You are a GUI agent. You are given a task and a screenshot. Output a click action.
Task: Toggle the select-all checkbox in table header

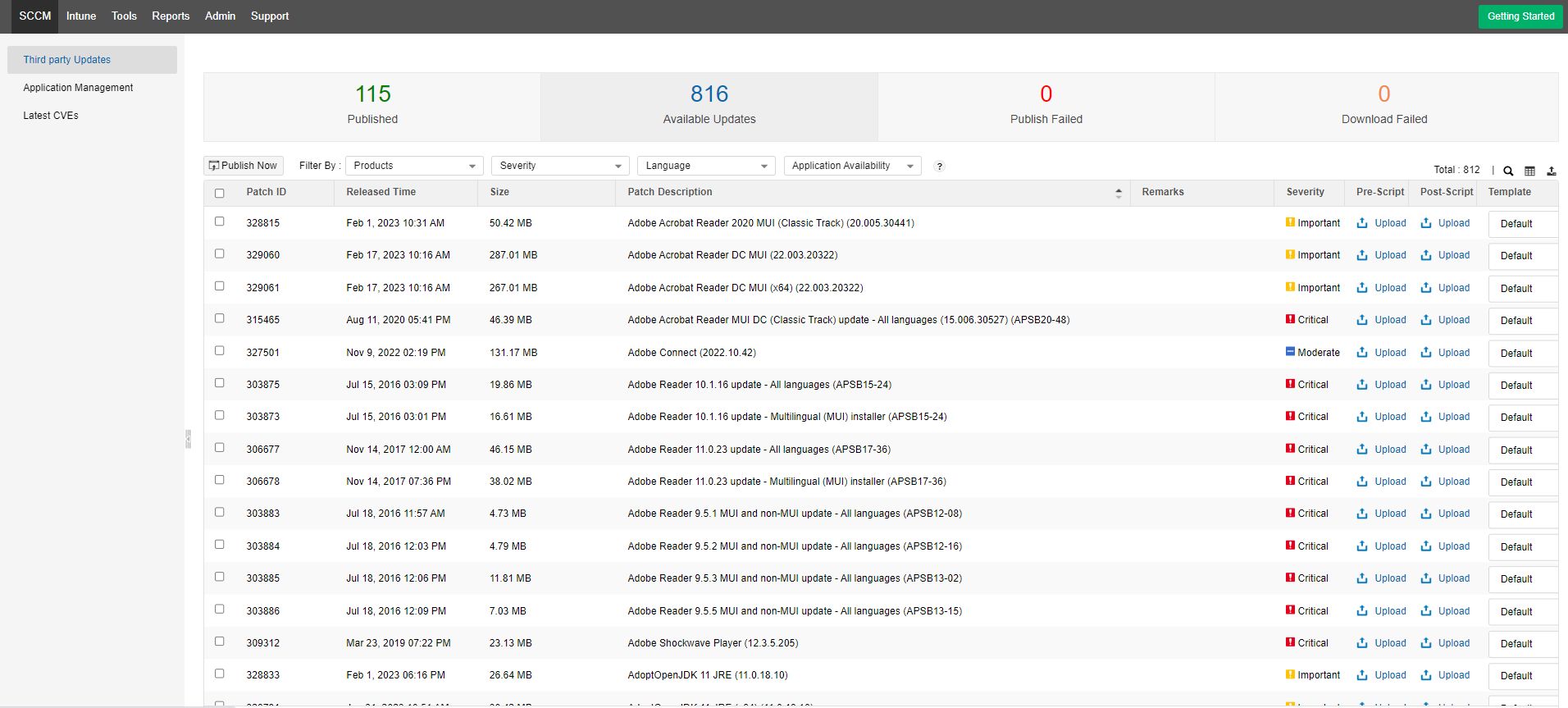point(219,194)
